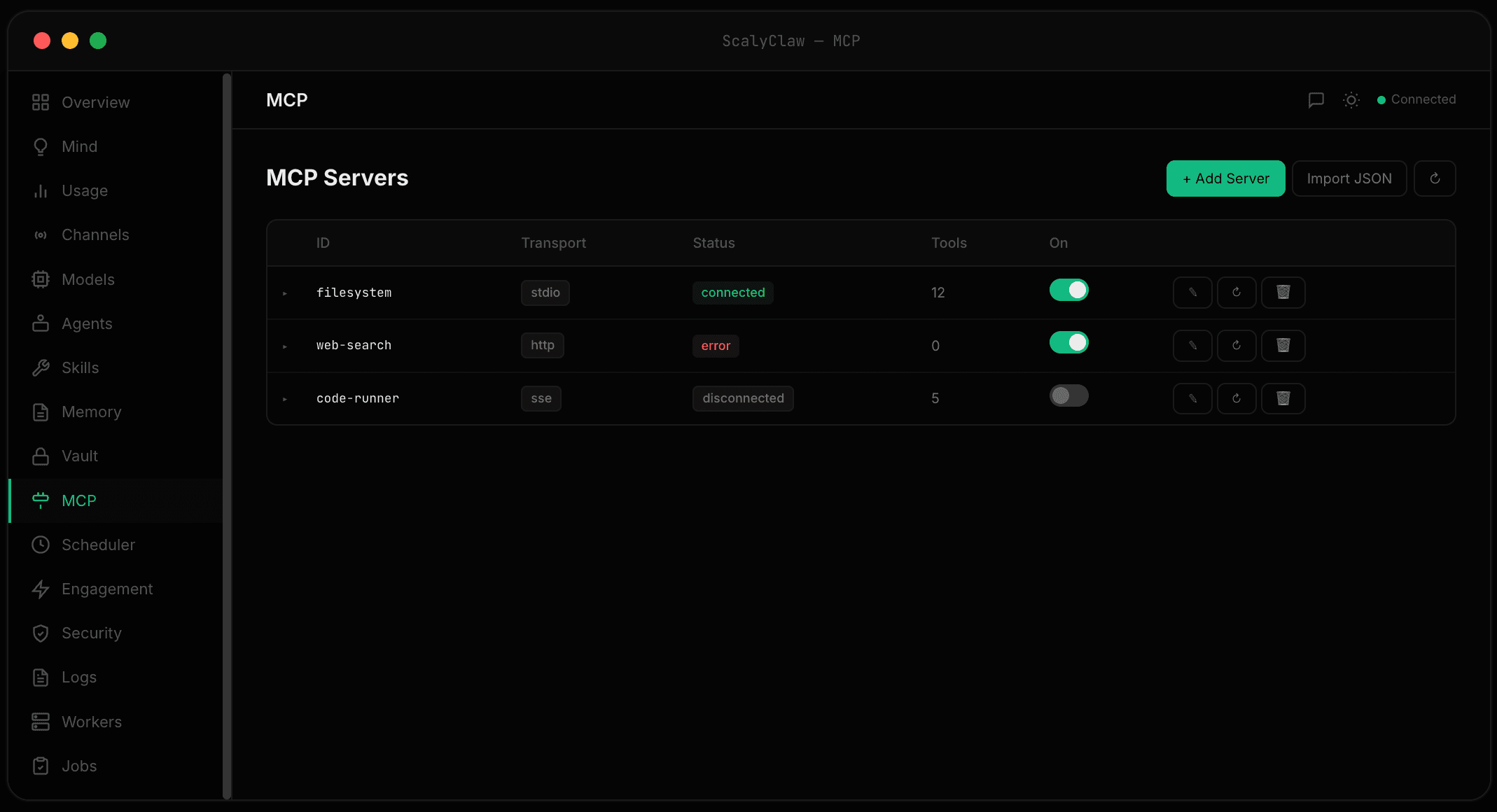Enable the code-runner server

point(1068,395)
